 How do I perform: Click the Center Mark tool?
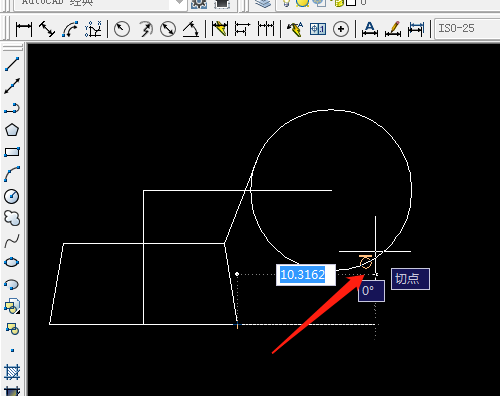[x=341, y=29]
